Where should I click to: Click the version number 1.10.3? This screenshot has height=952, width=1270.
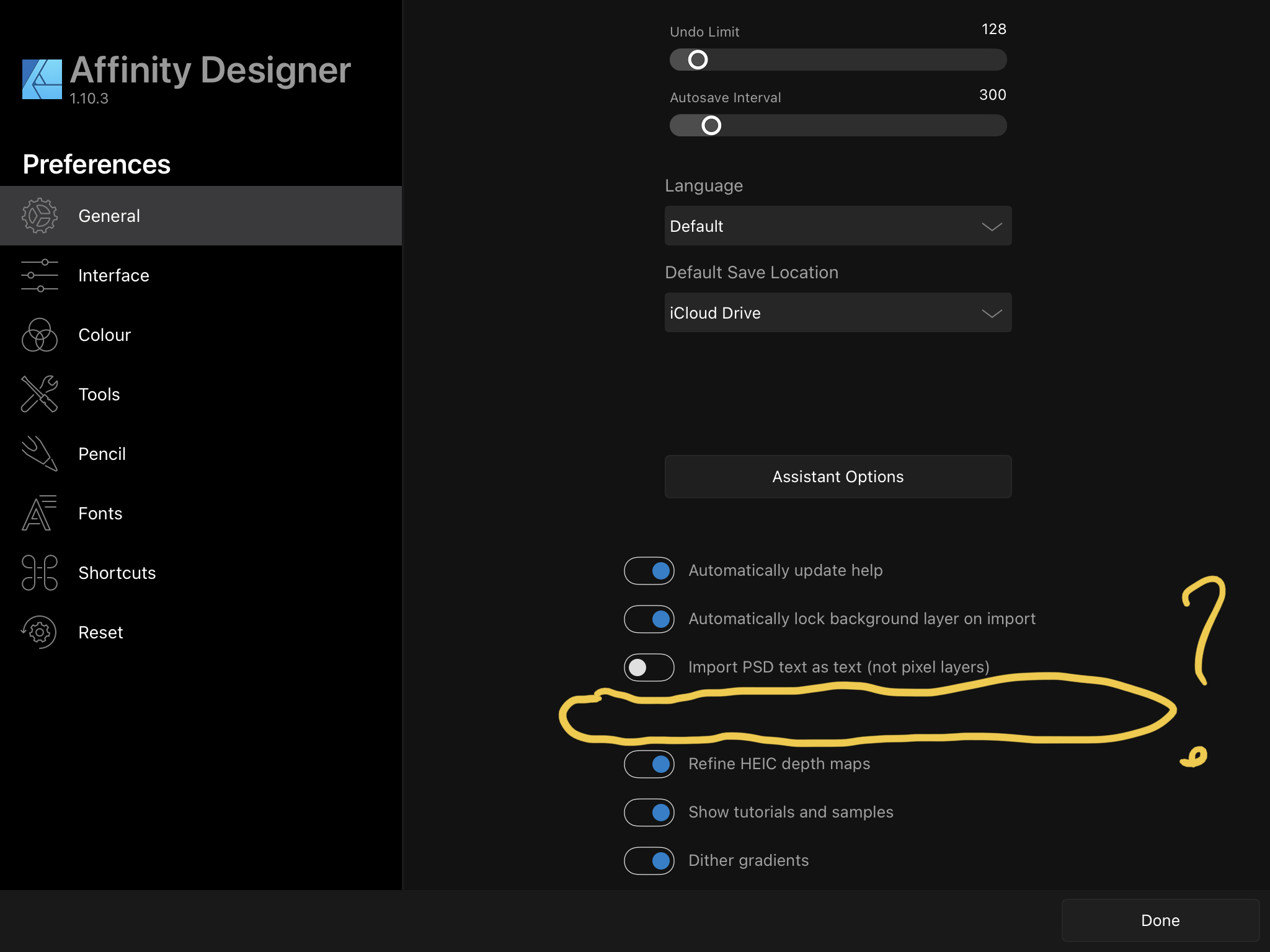click(x=89, y=99)
